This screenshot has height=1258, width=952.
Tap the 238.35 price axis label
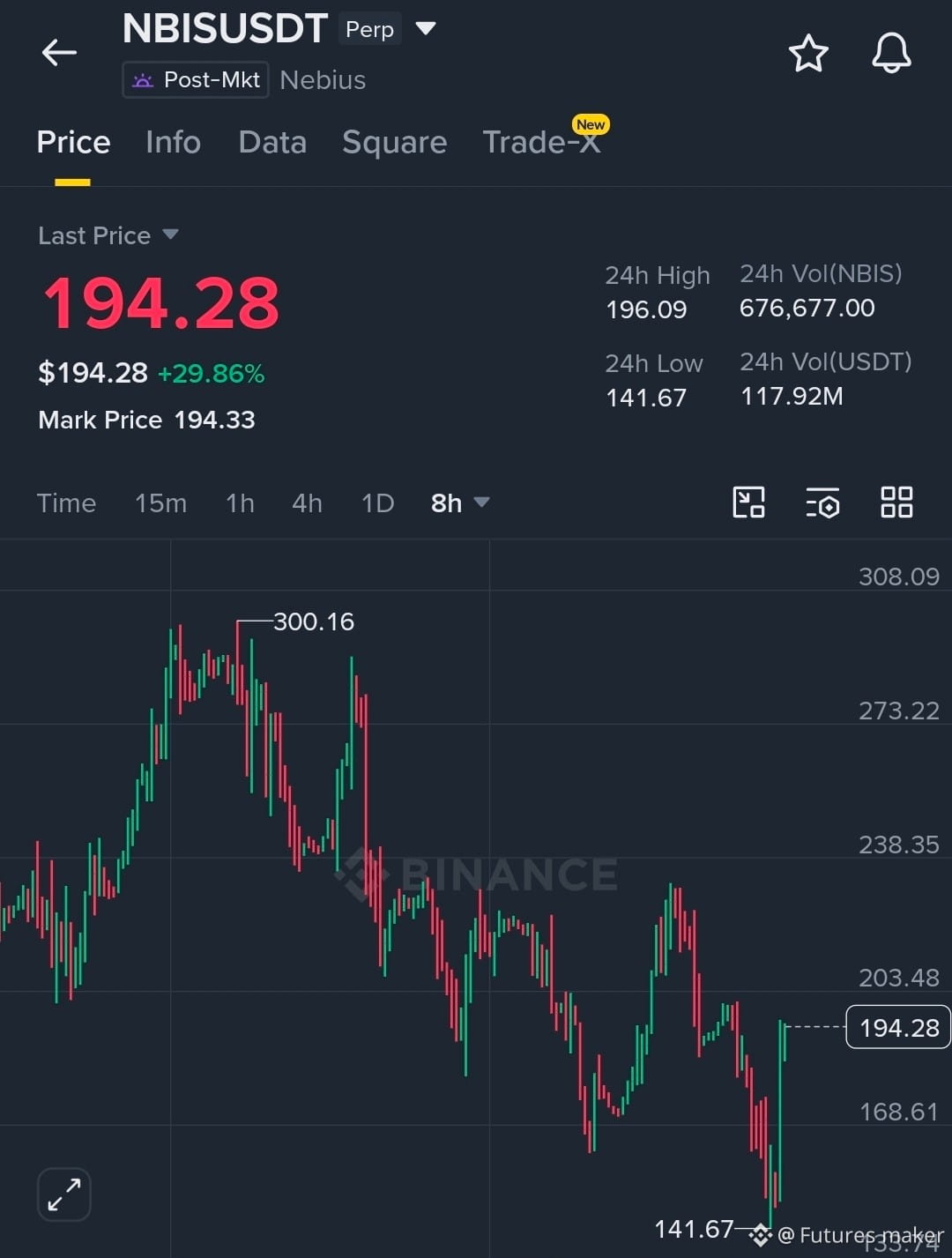click(899, 845)
